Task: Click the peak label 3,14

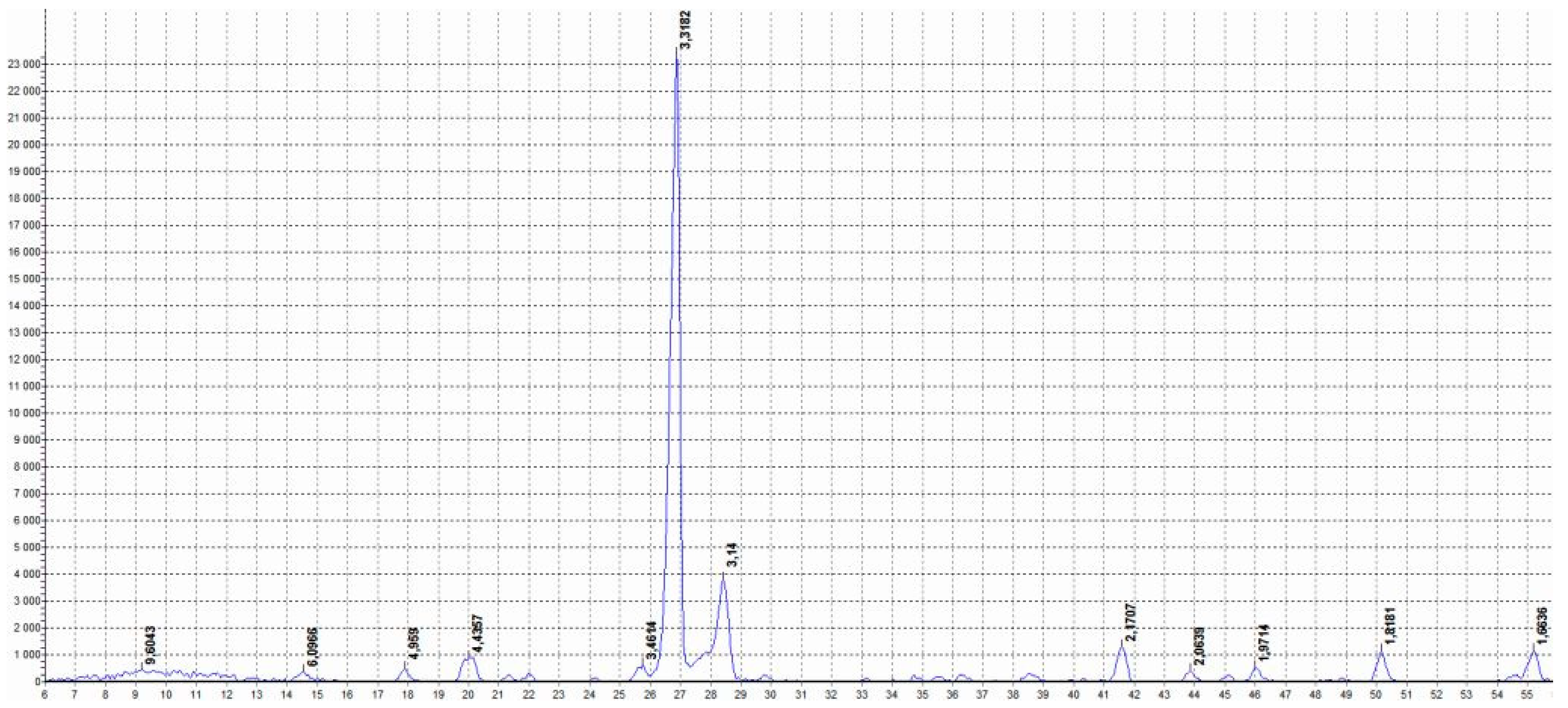Action: click(732, 555)
